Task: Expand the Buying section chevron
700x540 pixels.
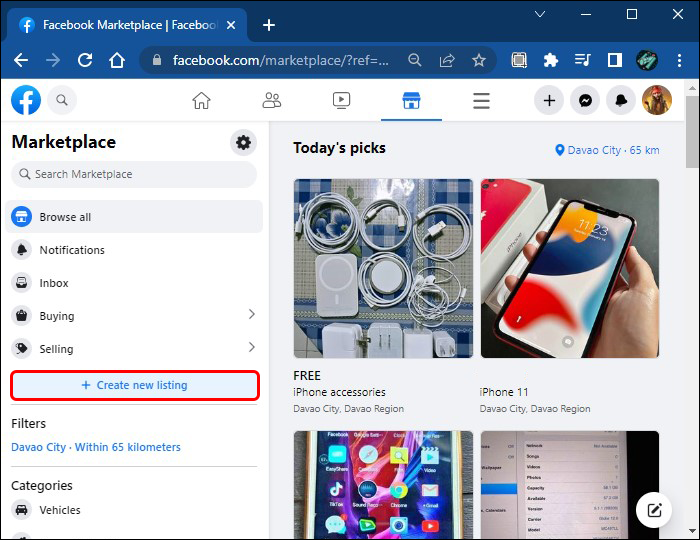Action: (x=252, y=315)
